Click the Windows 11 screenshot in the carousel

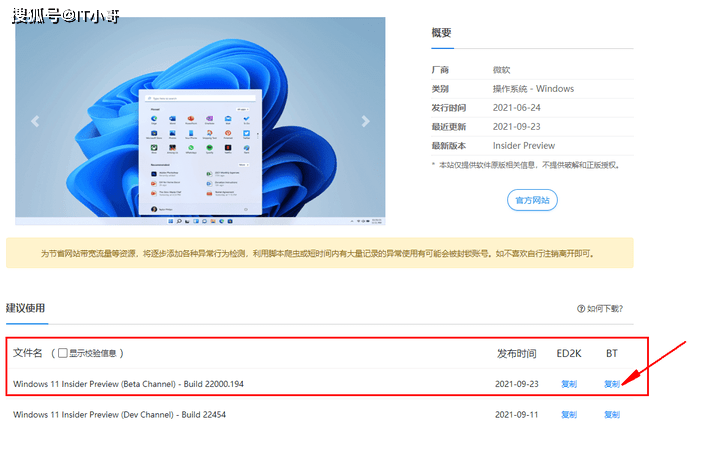coord(200,121)
